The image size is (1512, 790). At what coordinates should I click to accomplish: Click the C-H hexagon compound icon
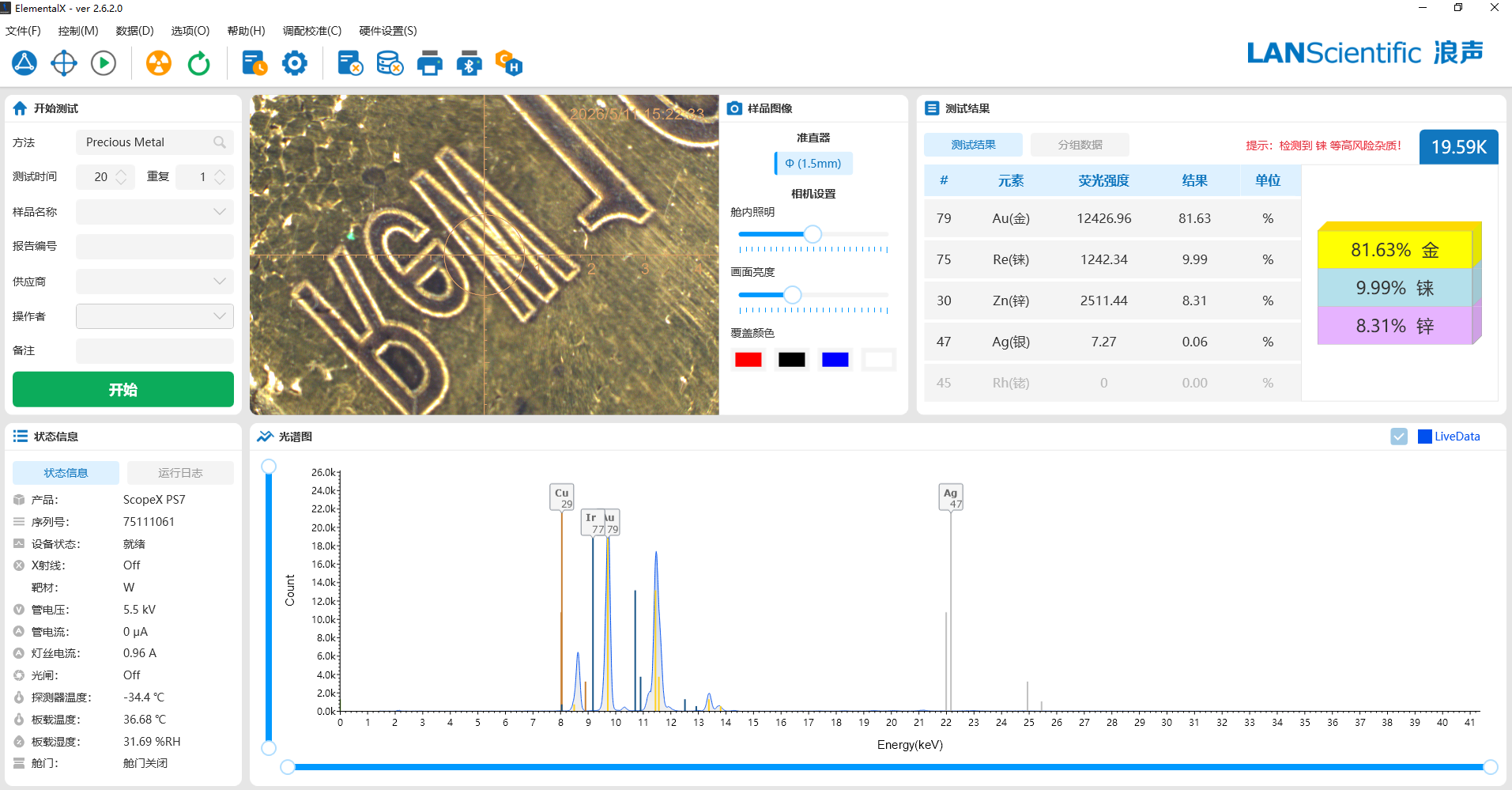(x=509, y=63)
